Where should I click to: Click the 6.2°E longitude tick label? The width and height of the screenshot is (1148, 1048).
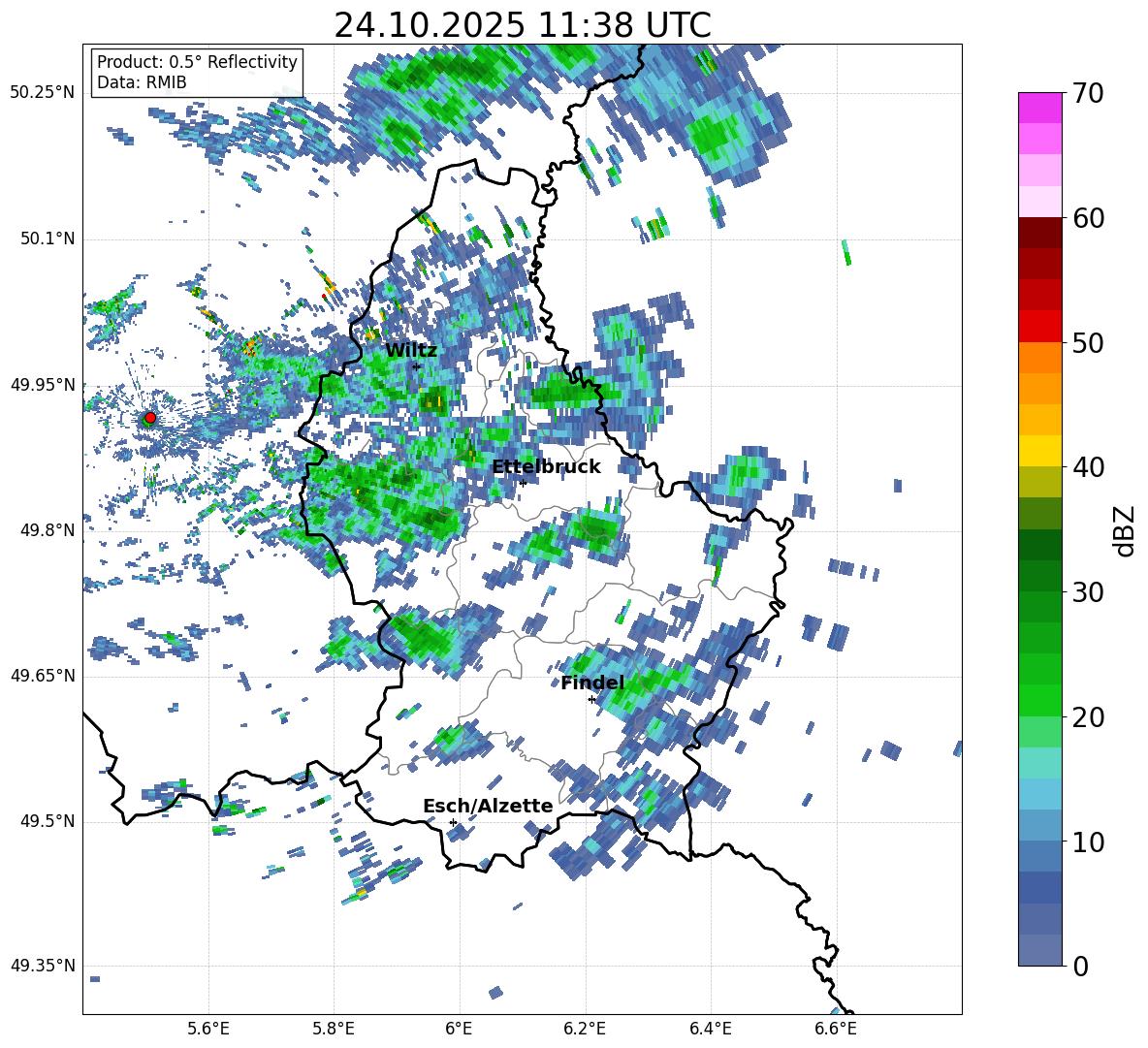[585, 1029]
